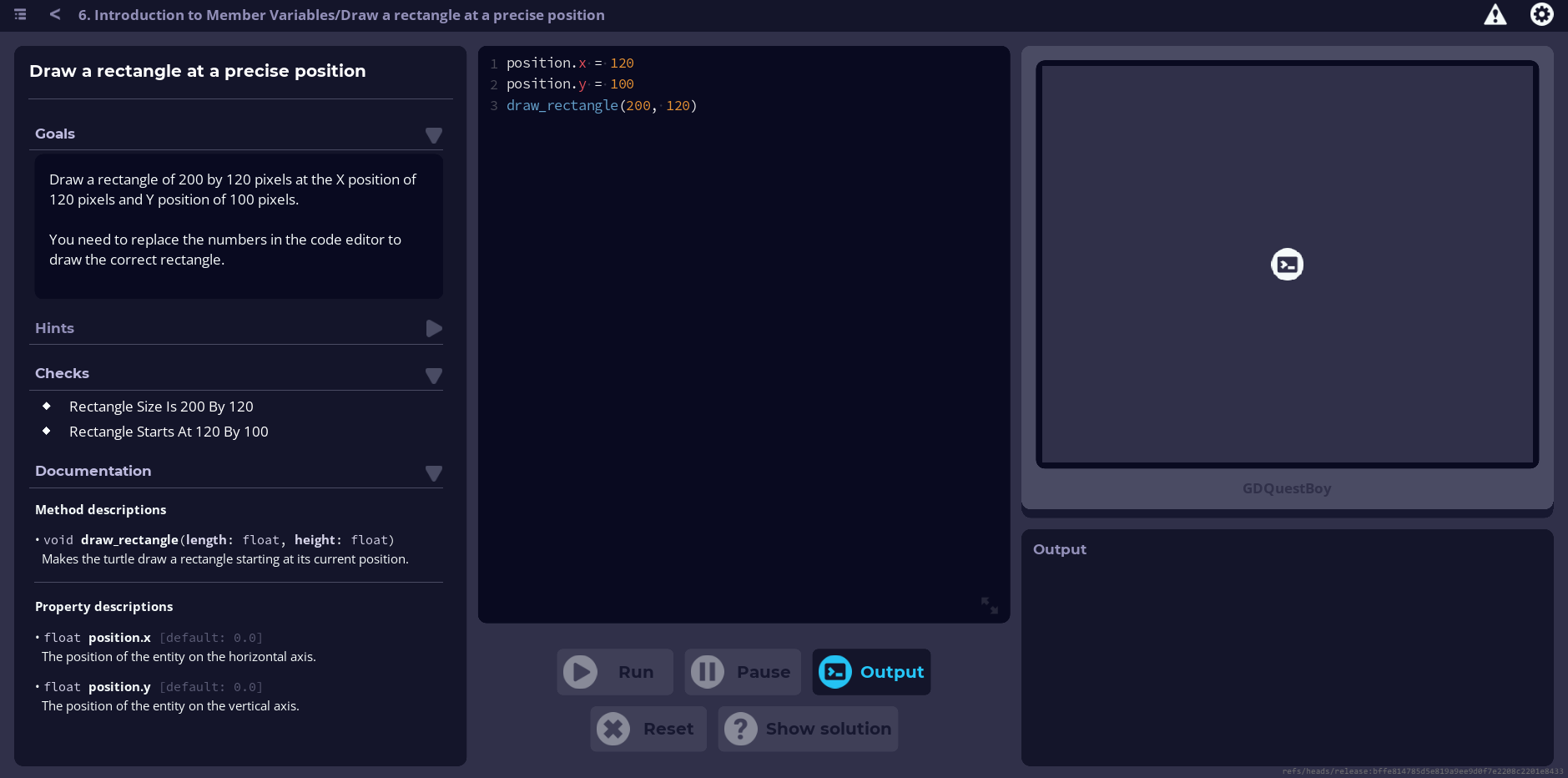Expand the Hints section
This screenshot has height=778, width=1568.
click(x=433, y=328)
